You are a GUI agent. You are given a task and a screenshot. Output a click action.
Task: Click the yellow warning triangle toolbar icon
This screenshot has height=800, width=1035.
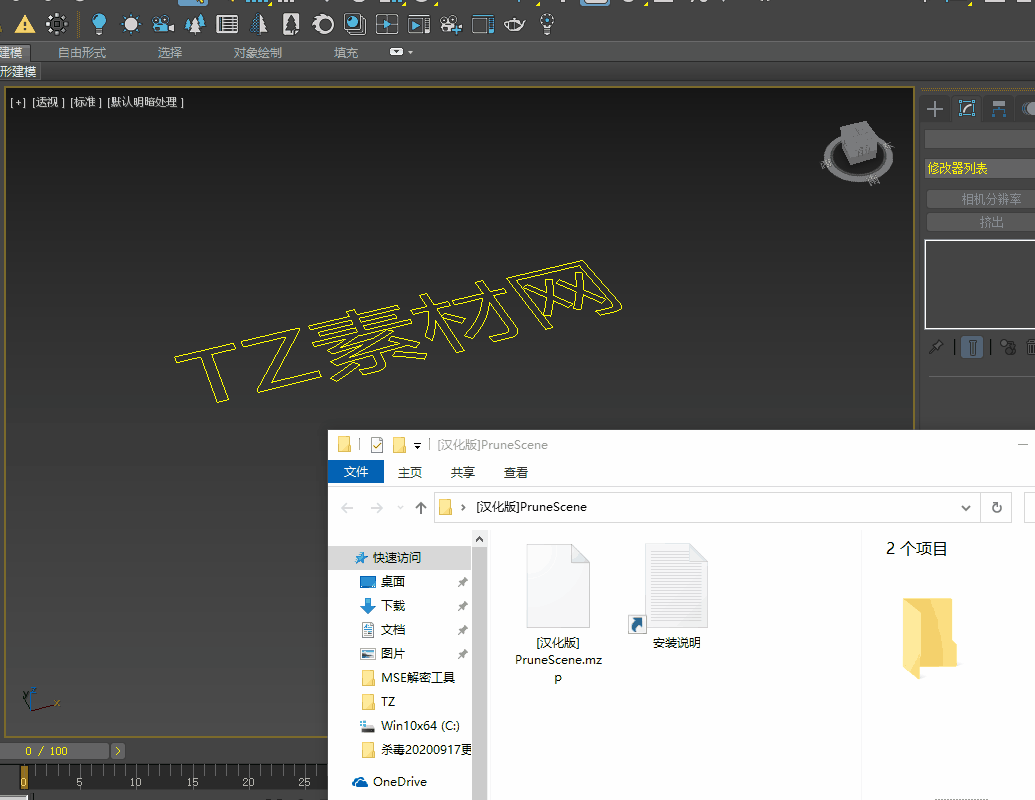24,24
